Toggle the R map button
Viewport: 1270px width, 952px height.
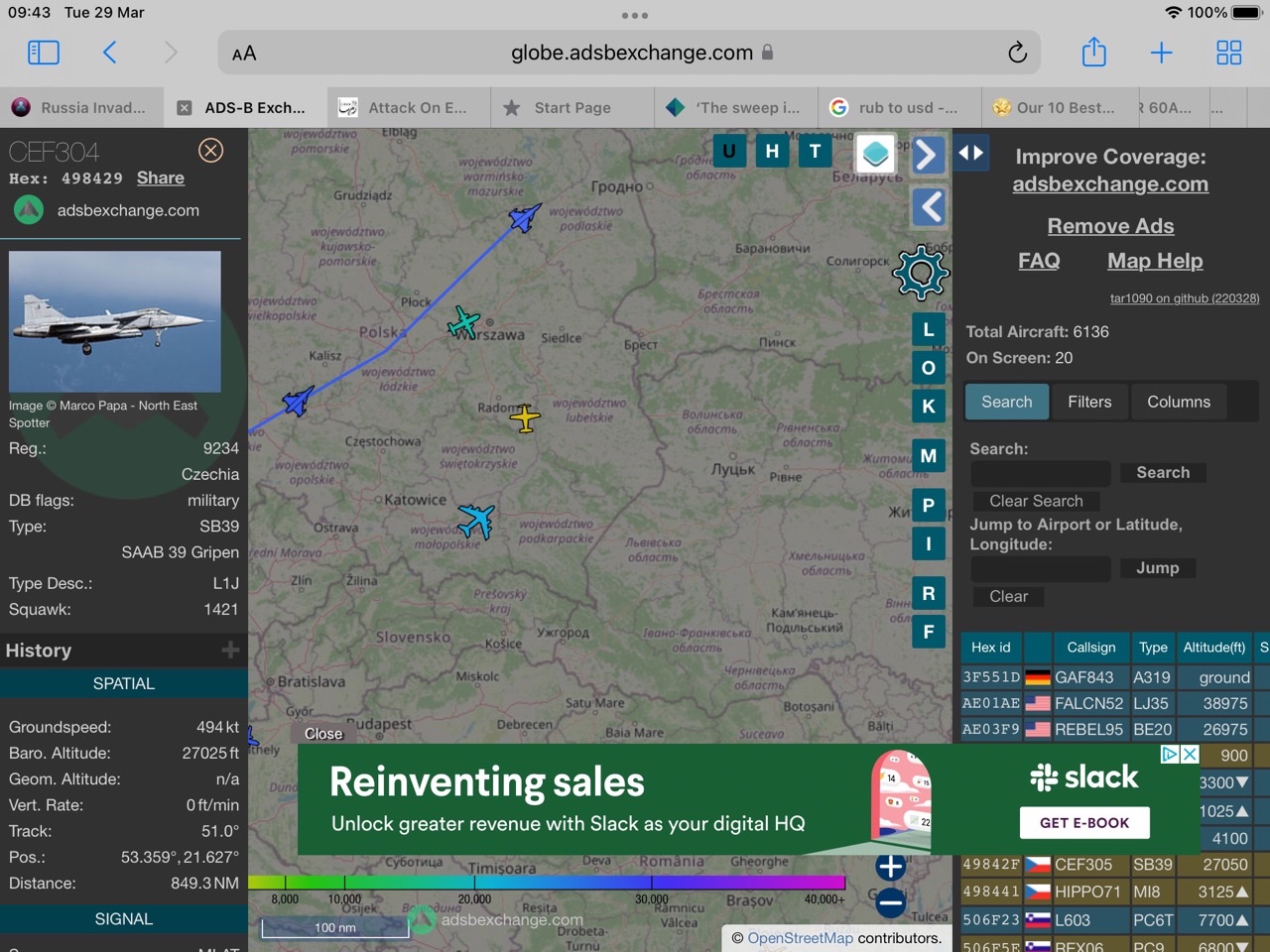929,594
